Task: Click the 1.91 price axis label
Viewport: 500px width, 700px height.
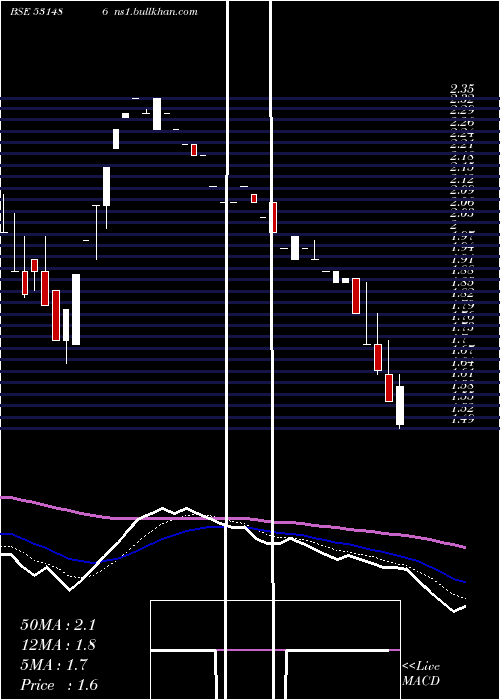Action: pos(462,260)
